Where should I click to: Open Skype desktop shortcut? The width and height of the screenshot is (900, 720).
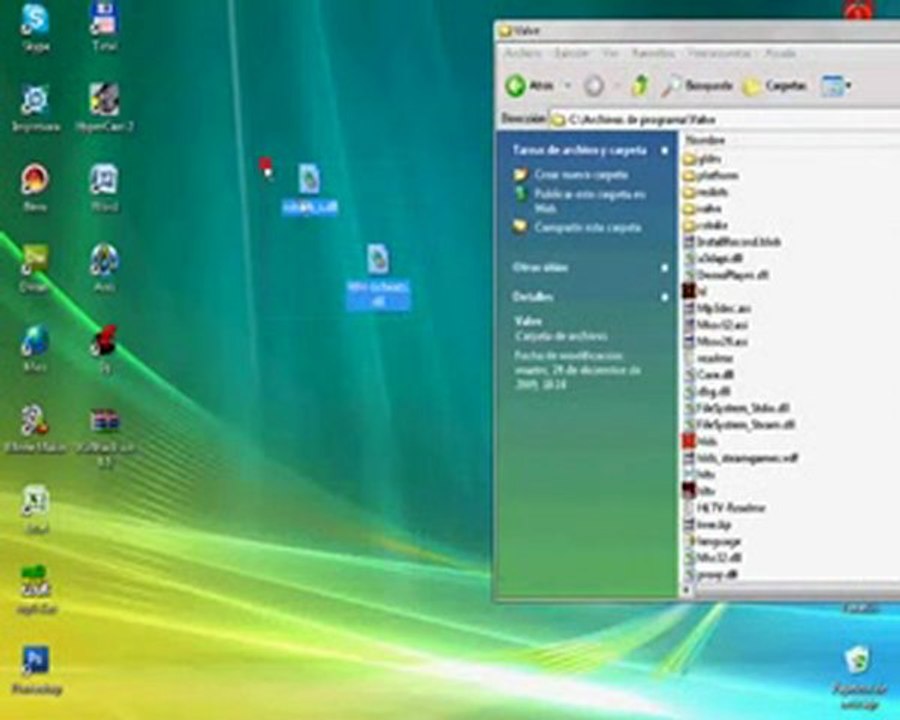point(35,28)
